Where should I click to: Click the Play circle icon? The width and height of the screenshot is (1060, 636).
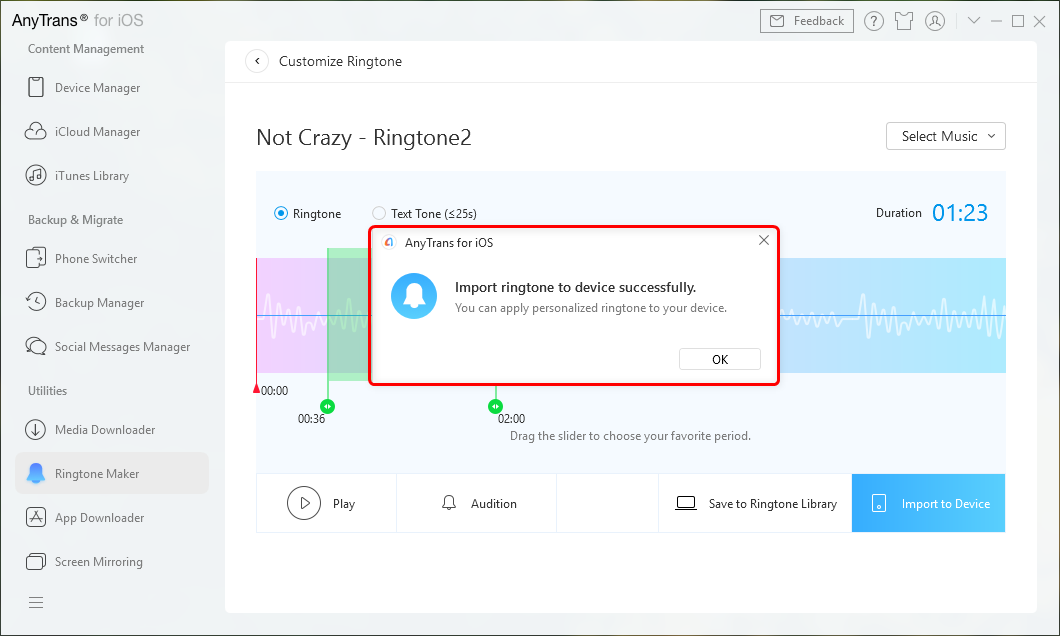click(x=304, y=503)
